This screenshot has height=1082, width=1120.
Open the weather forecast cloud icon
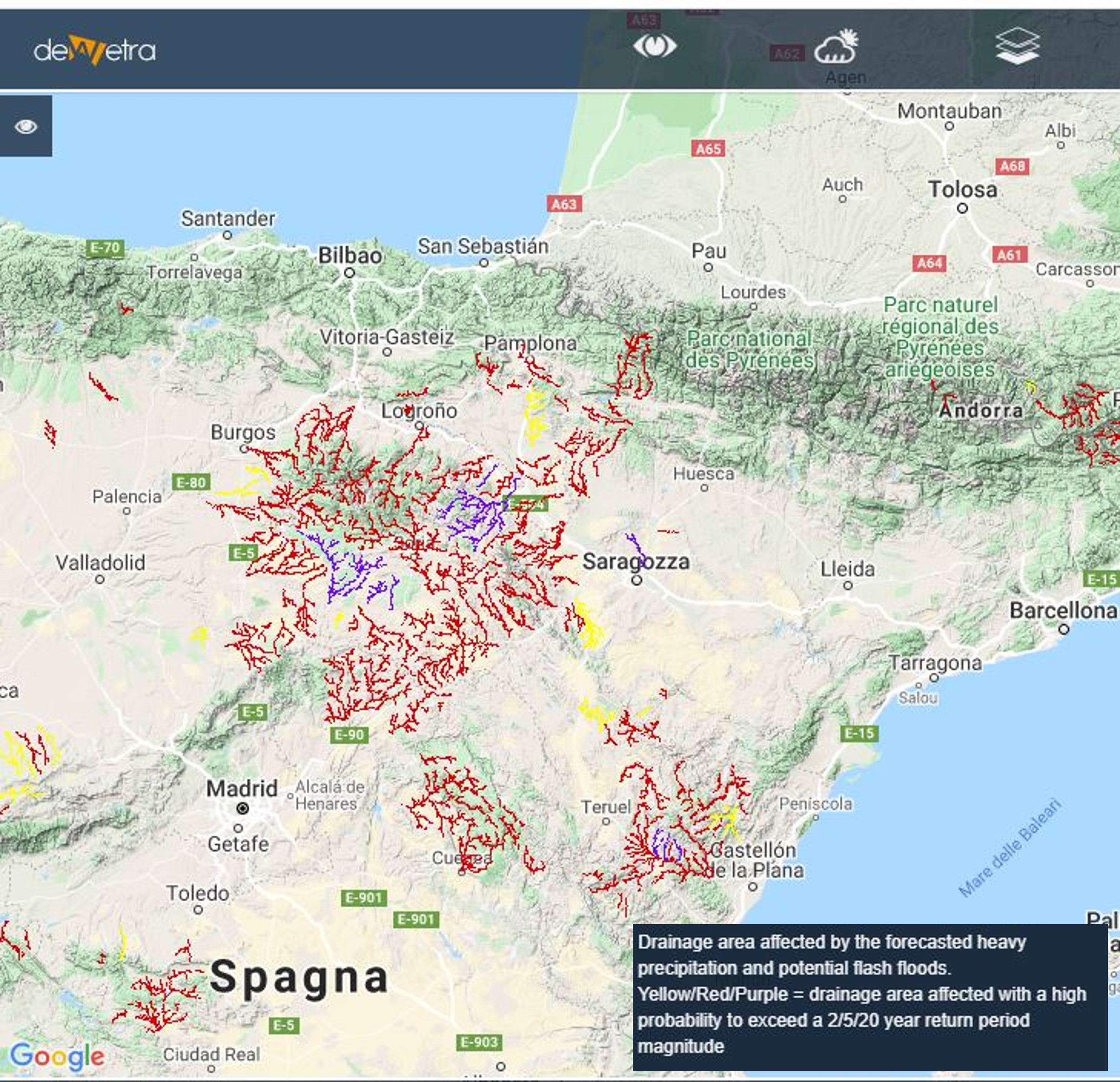pos(837,47)
